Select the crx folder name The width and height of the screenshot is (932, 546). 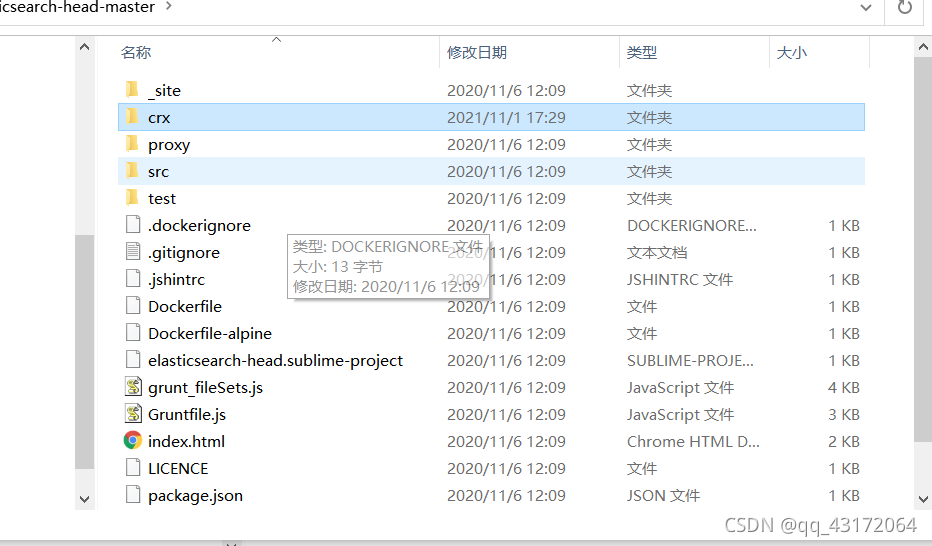159,118
